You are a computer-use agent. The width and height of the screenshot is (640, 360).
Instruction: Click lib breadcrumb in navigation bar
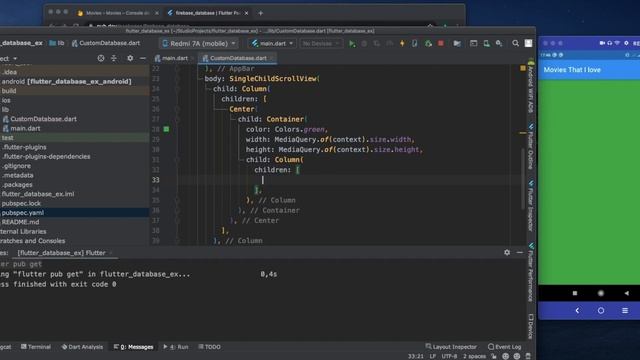(x=57, y=43)
